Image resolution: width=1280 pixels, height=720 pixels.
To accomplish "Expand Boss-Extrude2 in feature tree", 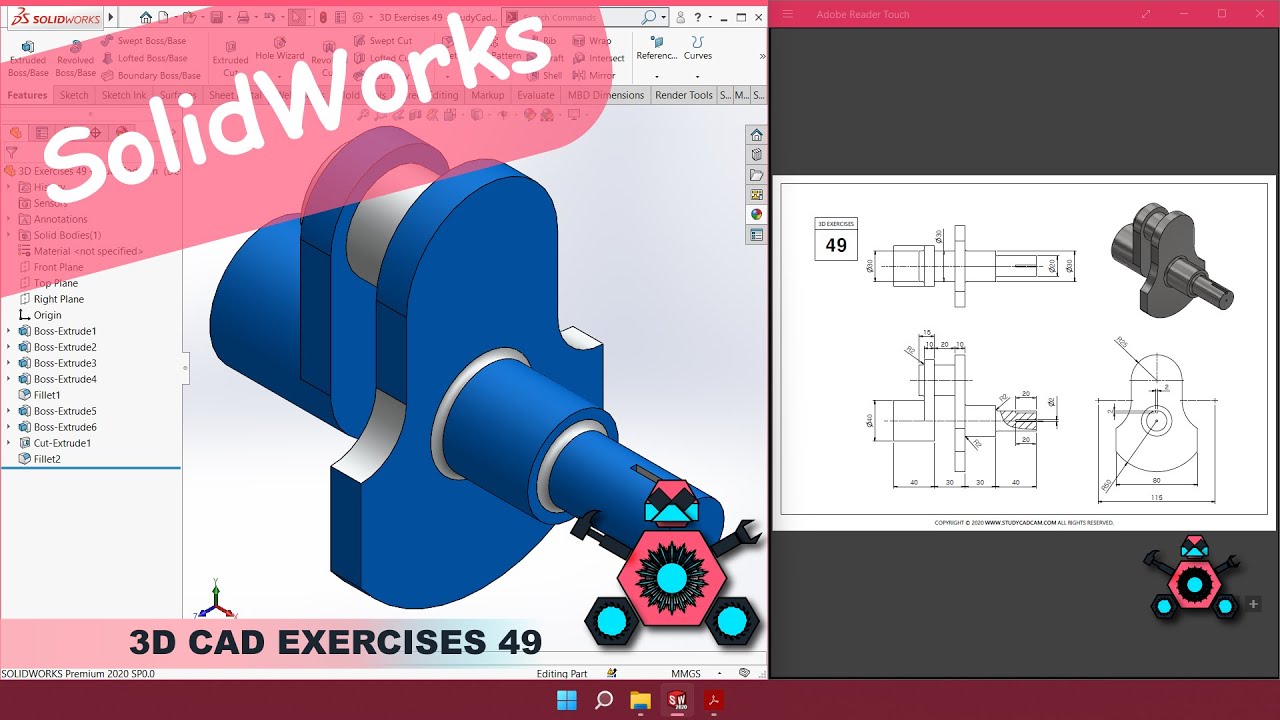I will [9, 347].
